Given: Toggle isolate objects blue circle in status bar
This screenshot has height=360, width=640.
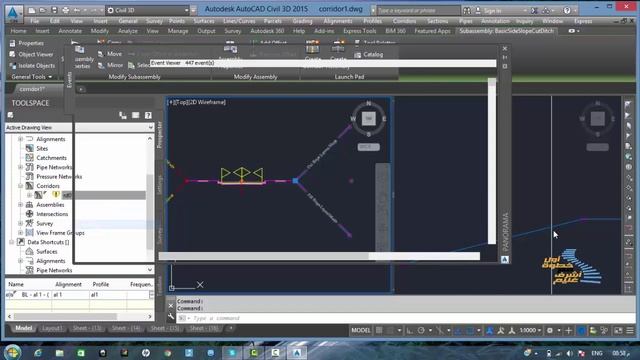Looking at the screenshot, I should click(581, 330).
